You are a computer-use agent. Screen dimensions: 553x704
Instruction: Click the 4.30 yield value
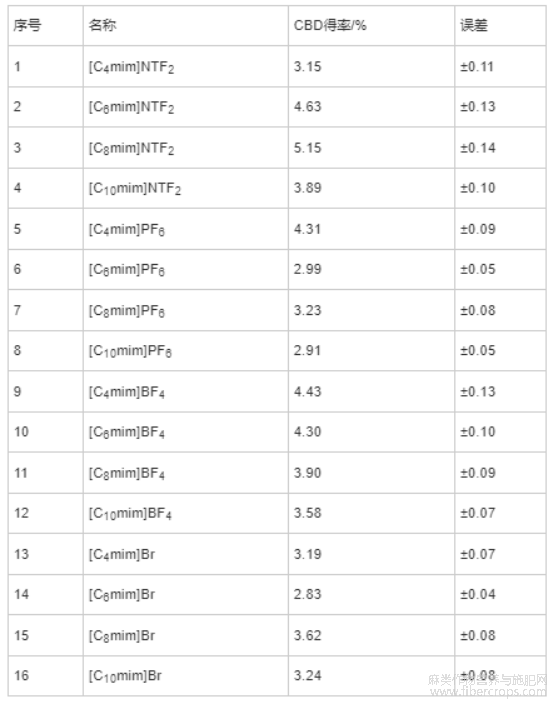(x=307, y=432)
